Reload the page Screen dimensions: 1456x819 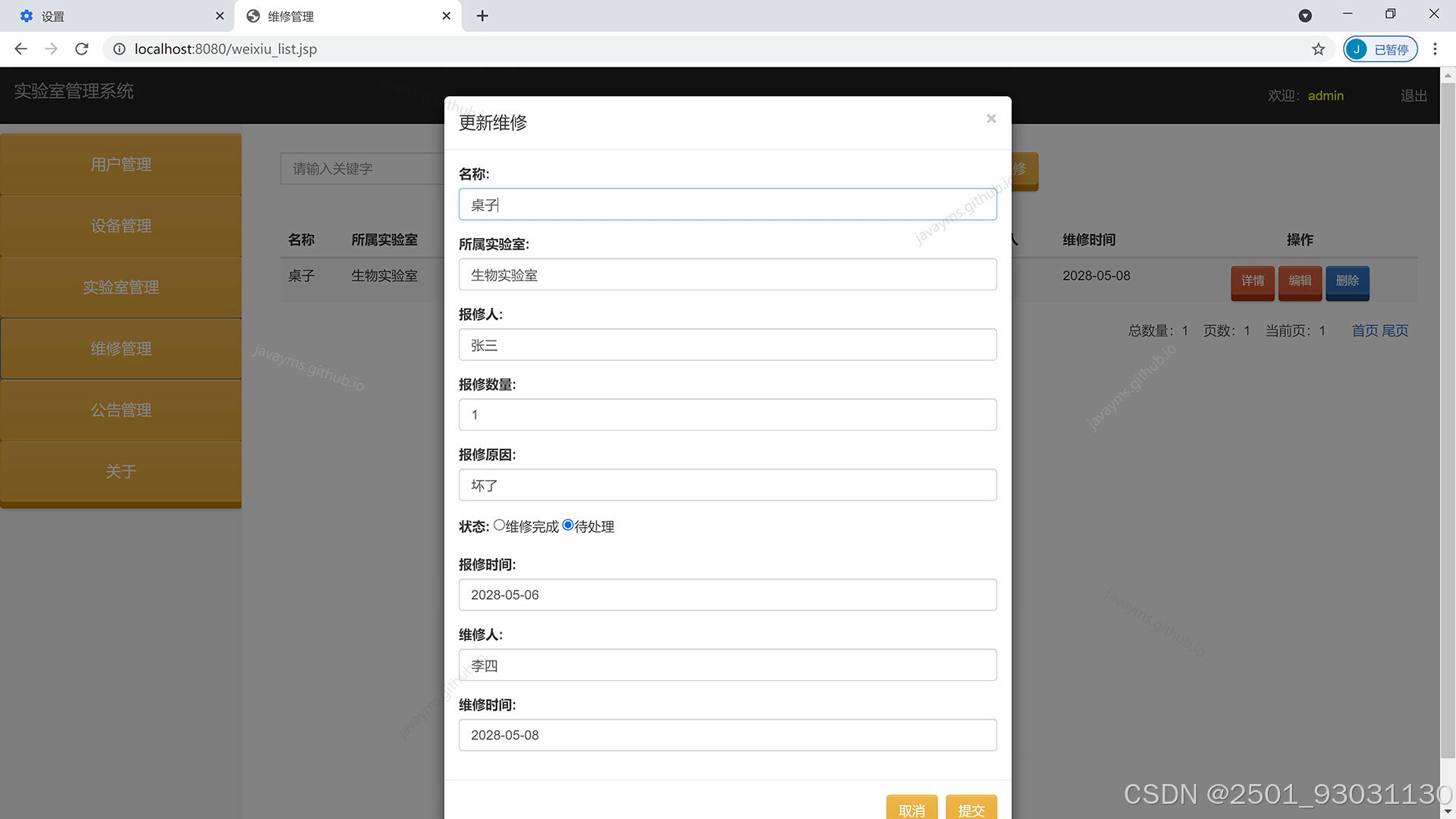(x=82, y=49)
